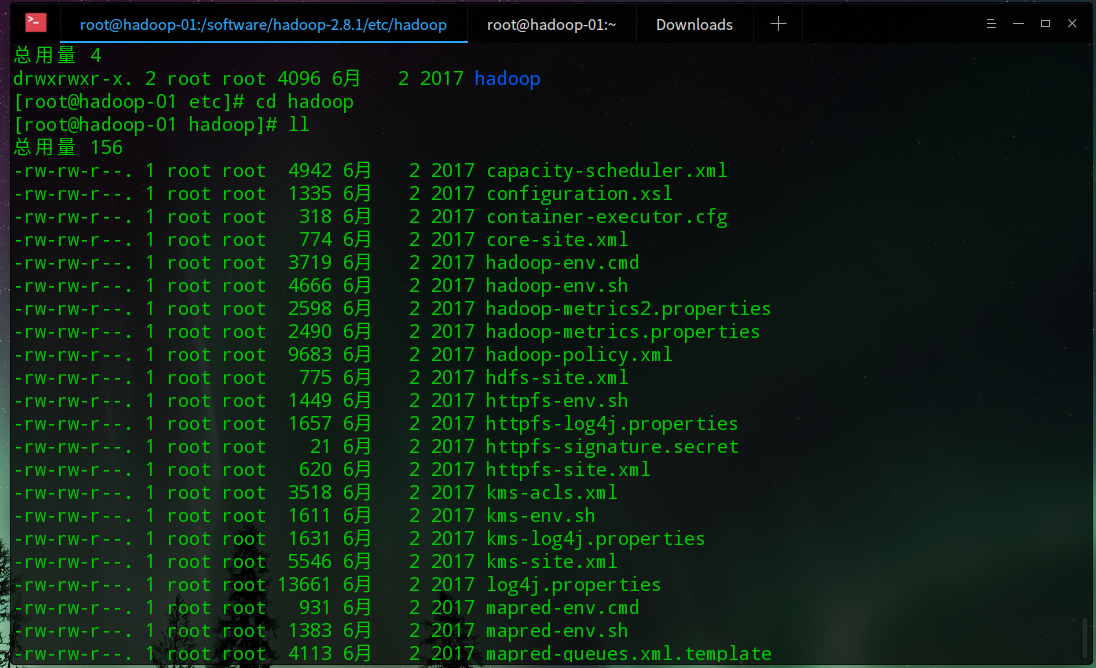Image resolution: width=1096 pixels, height=668 pixels.
Task: Click hadoop-policy.xml file name
Action: tap(579, 355)
